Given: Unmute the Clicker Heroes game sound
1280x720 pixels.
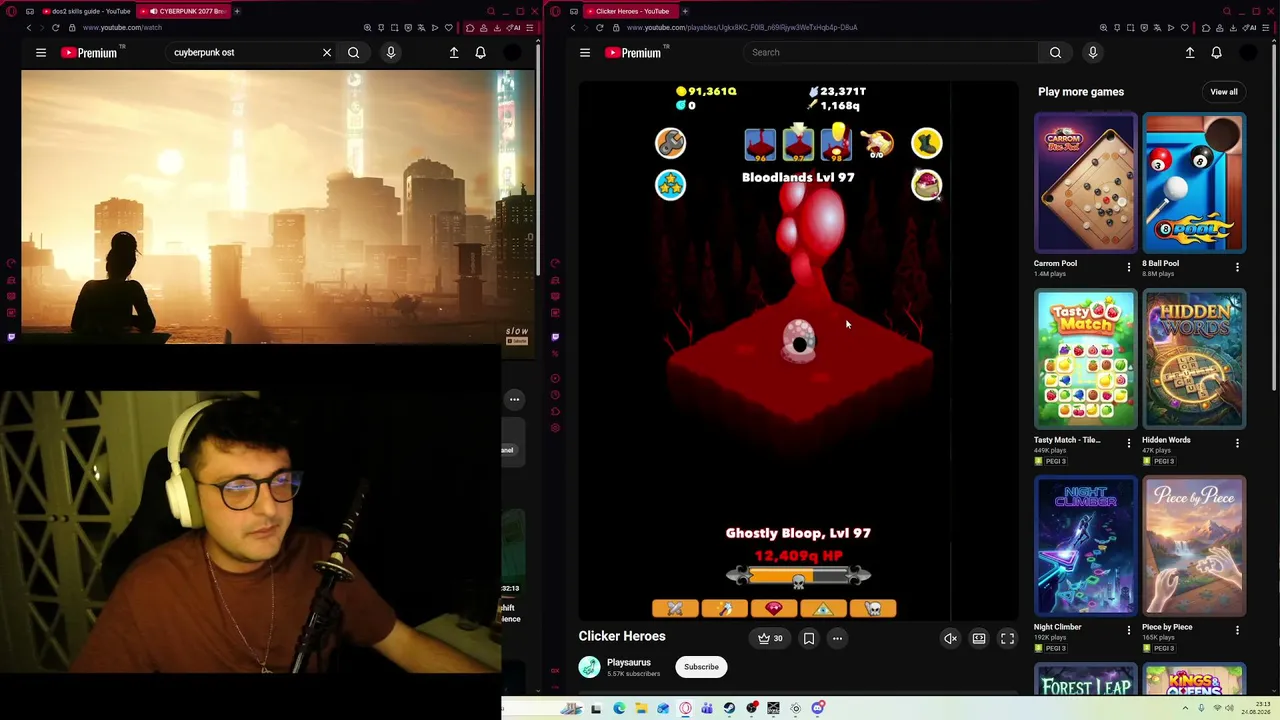Looking at the screenshot, I should coord(950,638).
